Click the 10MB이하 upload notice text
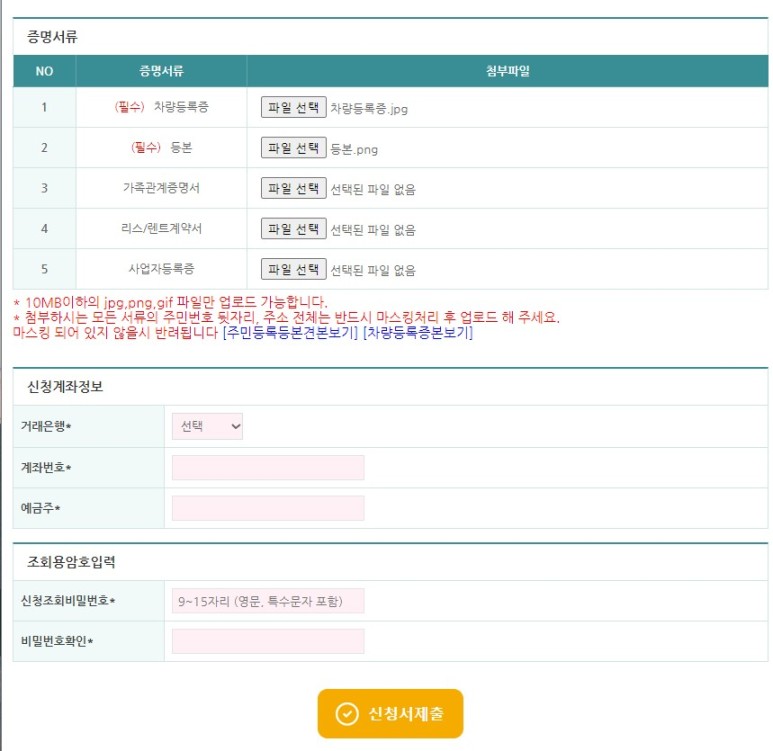The height and width of the screenshot is (751, 773). pos(171,302)
